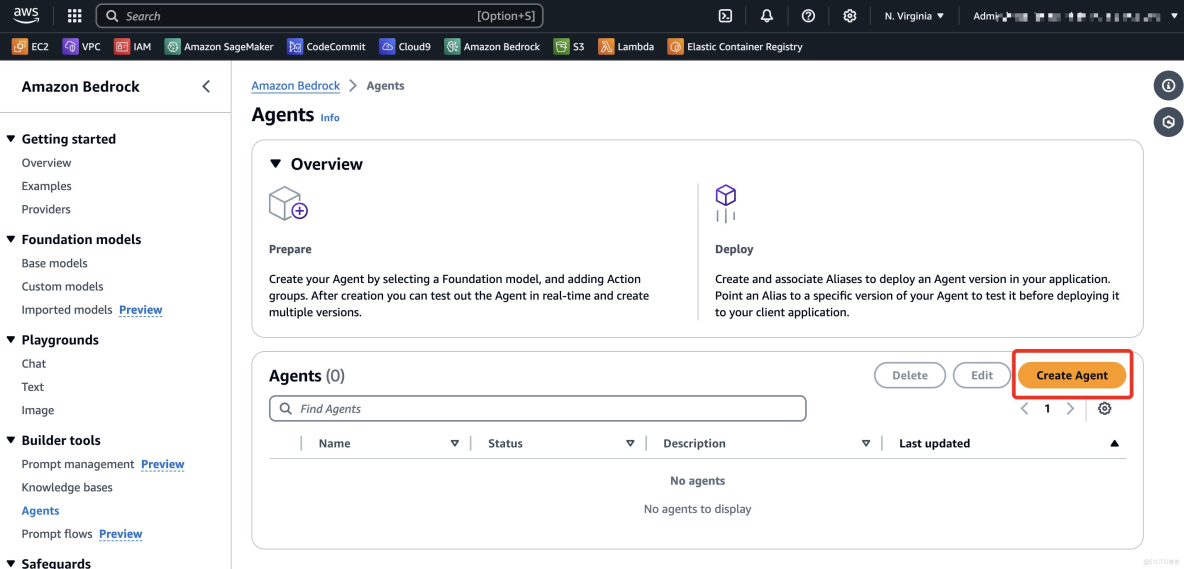Open the Lambda shortcut in favorites bar
Screen dimensions: 1184x569
[626, 46]
